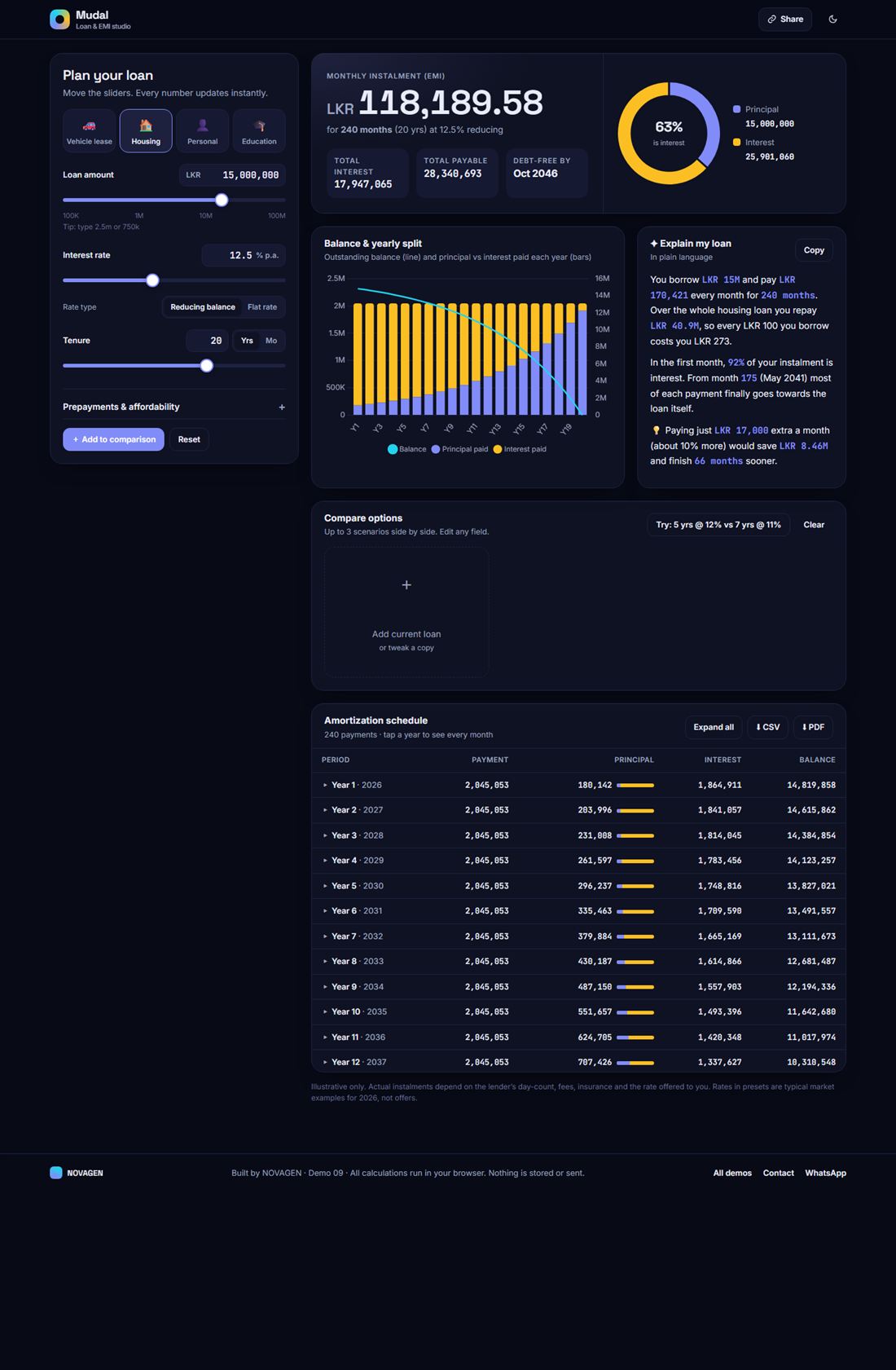Click the Year 12 interest 1,337,627
Viewport: 896px width, 1370px height.
pos(719,1063)
